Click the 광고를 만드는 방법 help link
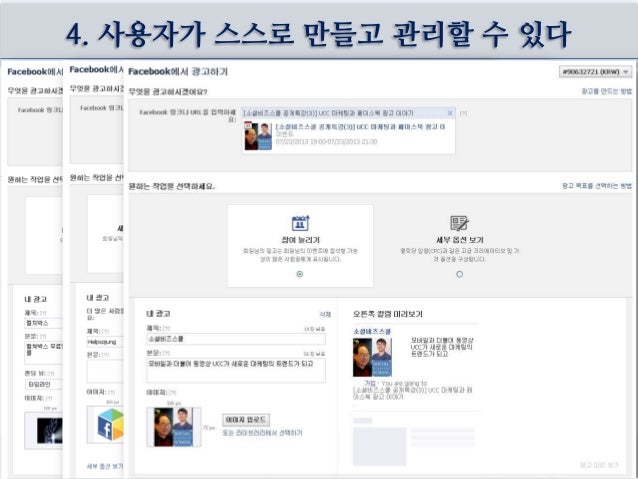Viewport: 638px width, 479px height. point(607,91)
